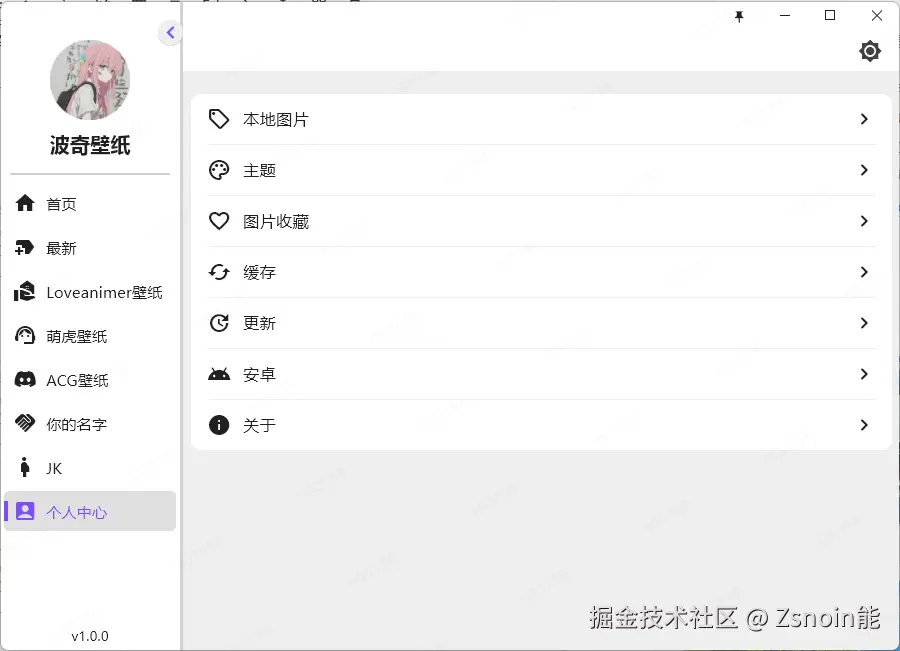Expand the 更新 row chevron

click(864, 323)
